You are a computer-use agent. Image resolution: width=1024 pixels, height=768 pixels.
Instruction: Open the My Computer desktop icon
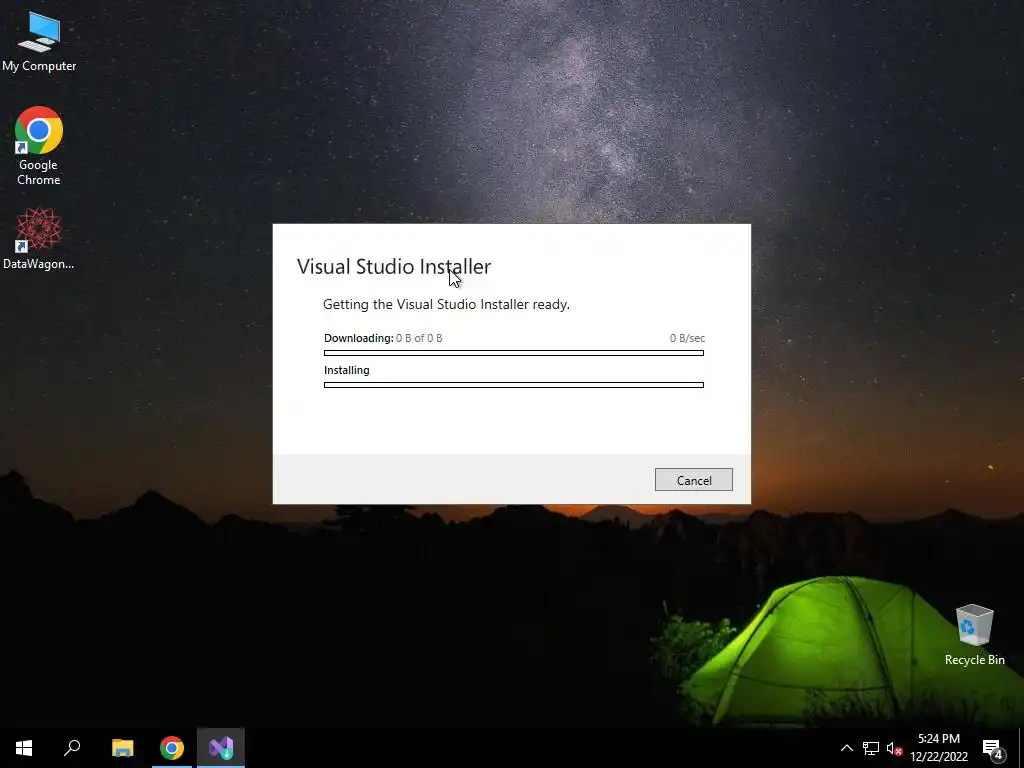[x=39, y=41]
